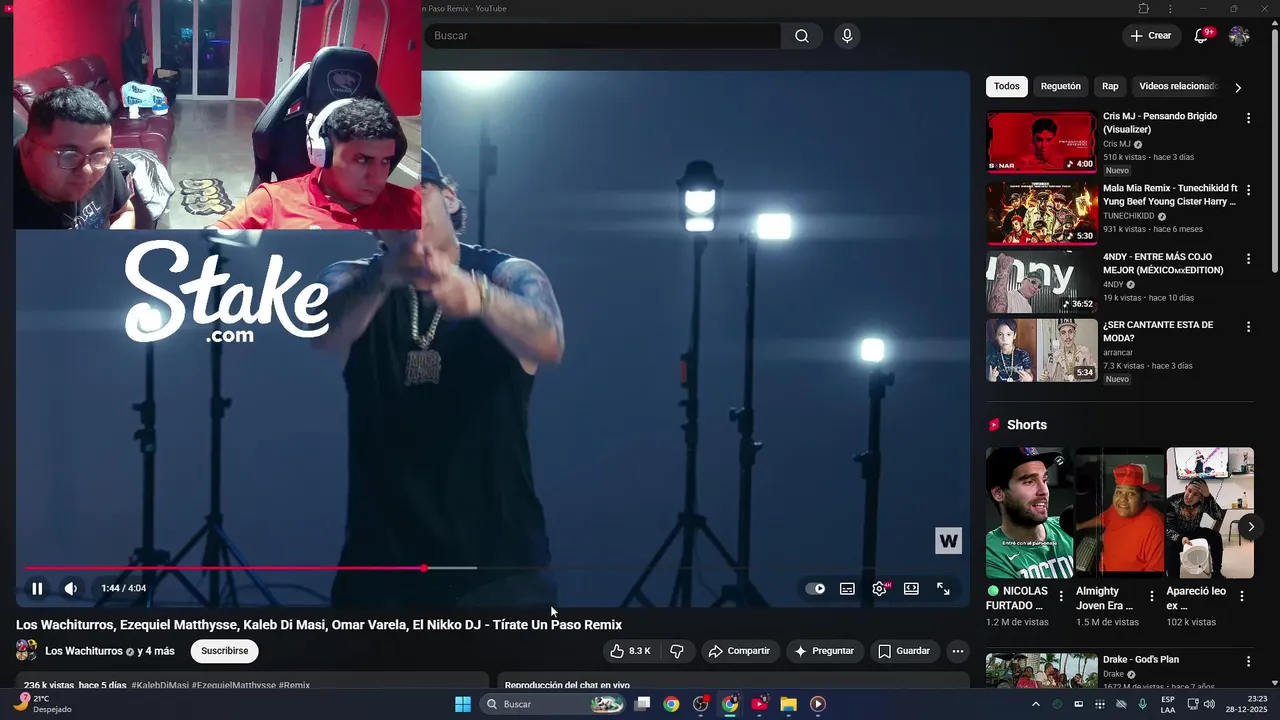Open more options for SER CANTANTE video

1248,326
